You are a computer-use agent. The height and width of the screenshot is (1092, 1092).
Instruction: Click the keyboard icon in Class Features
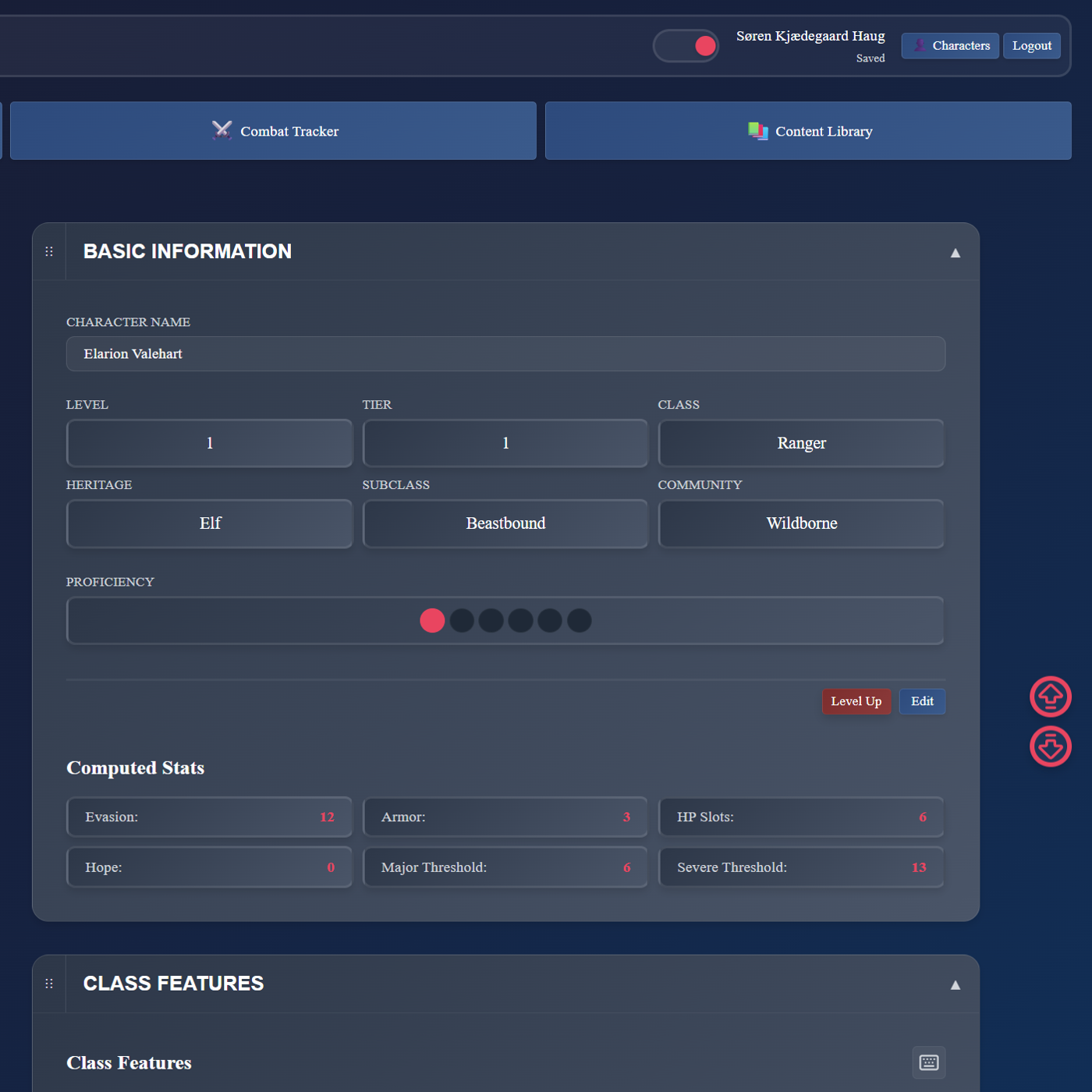pyautogui.click(x=928, y=1062)
